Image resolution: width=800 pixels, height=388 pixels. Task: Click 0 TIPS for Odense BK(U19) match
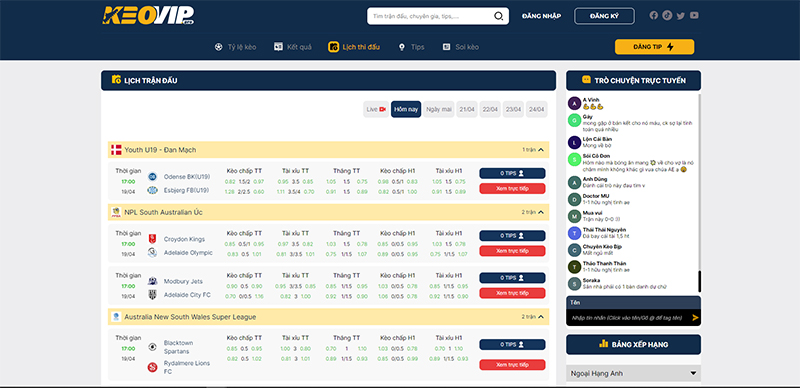click(512, 174)
